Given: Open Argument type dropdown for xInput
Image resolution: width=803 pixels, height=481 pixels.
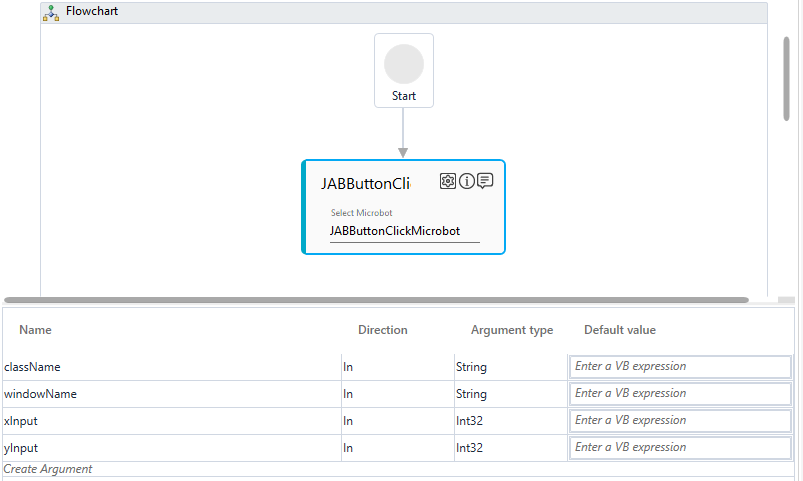Looking at the screenshot, I should point(509,421).
